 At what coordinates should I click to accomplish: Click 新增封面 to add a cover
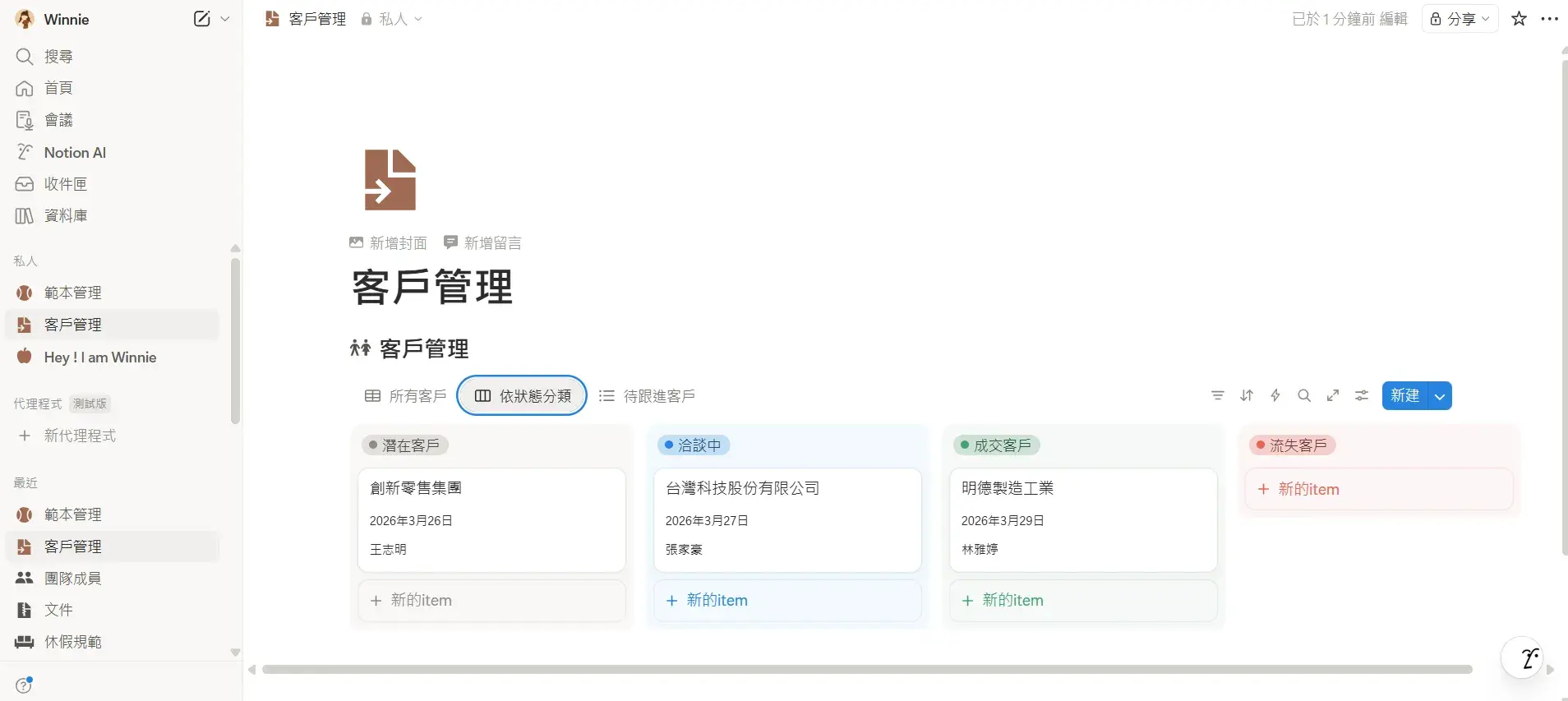(x=388, y=242)
